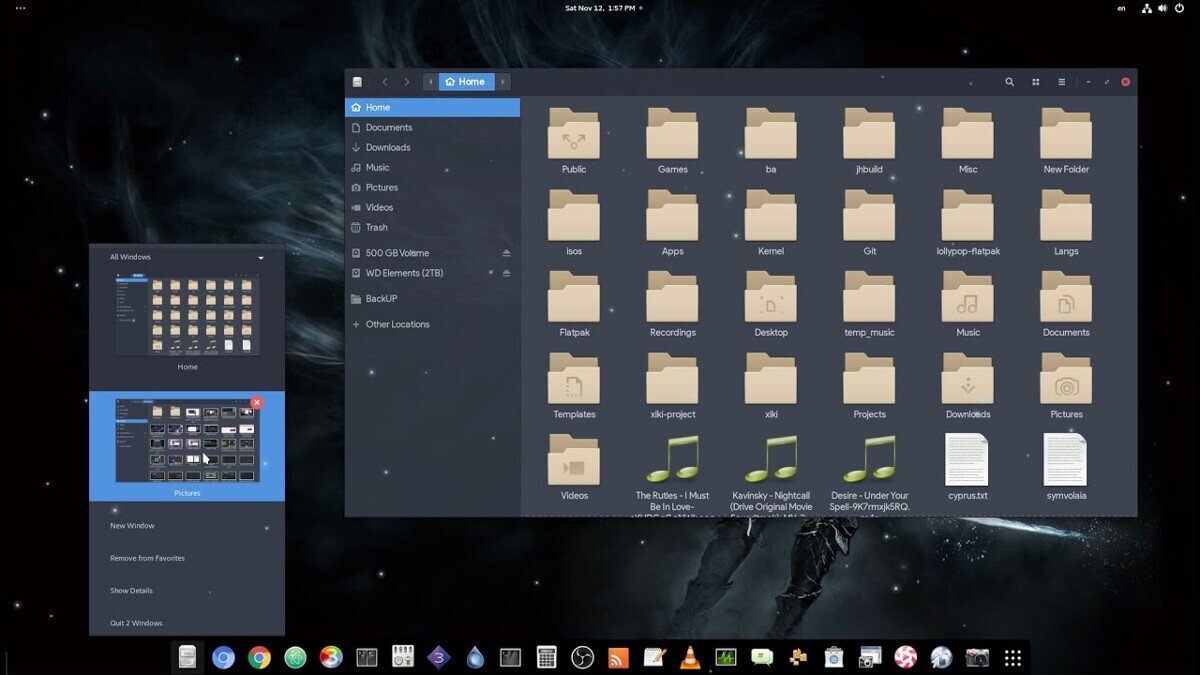This screenshot has width=1200, height=675.
Task: Eject the 500 GB Volume
Action: (506, 253)
